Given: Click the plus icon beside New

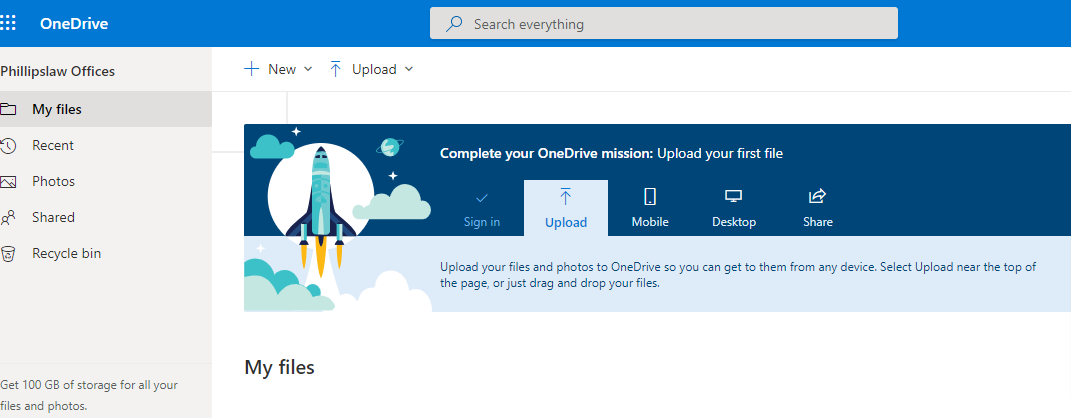Looking at the screenshot, I should 252,69.
